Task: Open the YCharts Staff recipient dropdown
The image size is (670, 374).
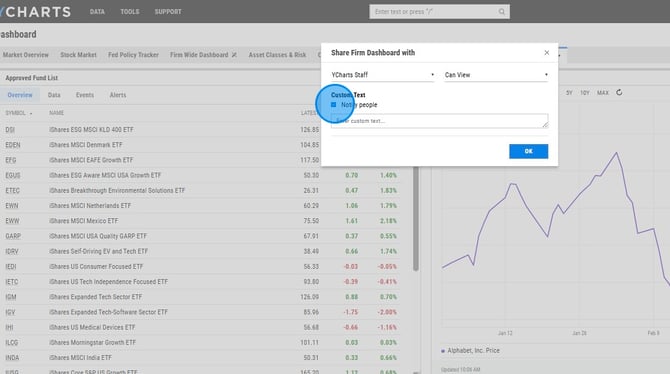Action: pyautogui.click(x=383, y=75)
